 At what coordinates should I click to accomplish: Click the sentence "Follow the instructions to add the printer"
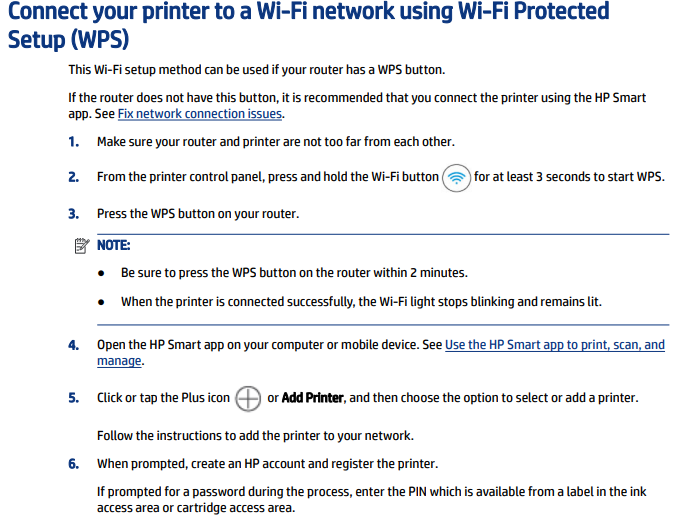255,436
